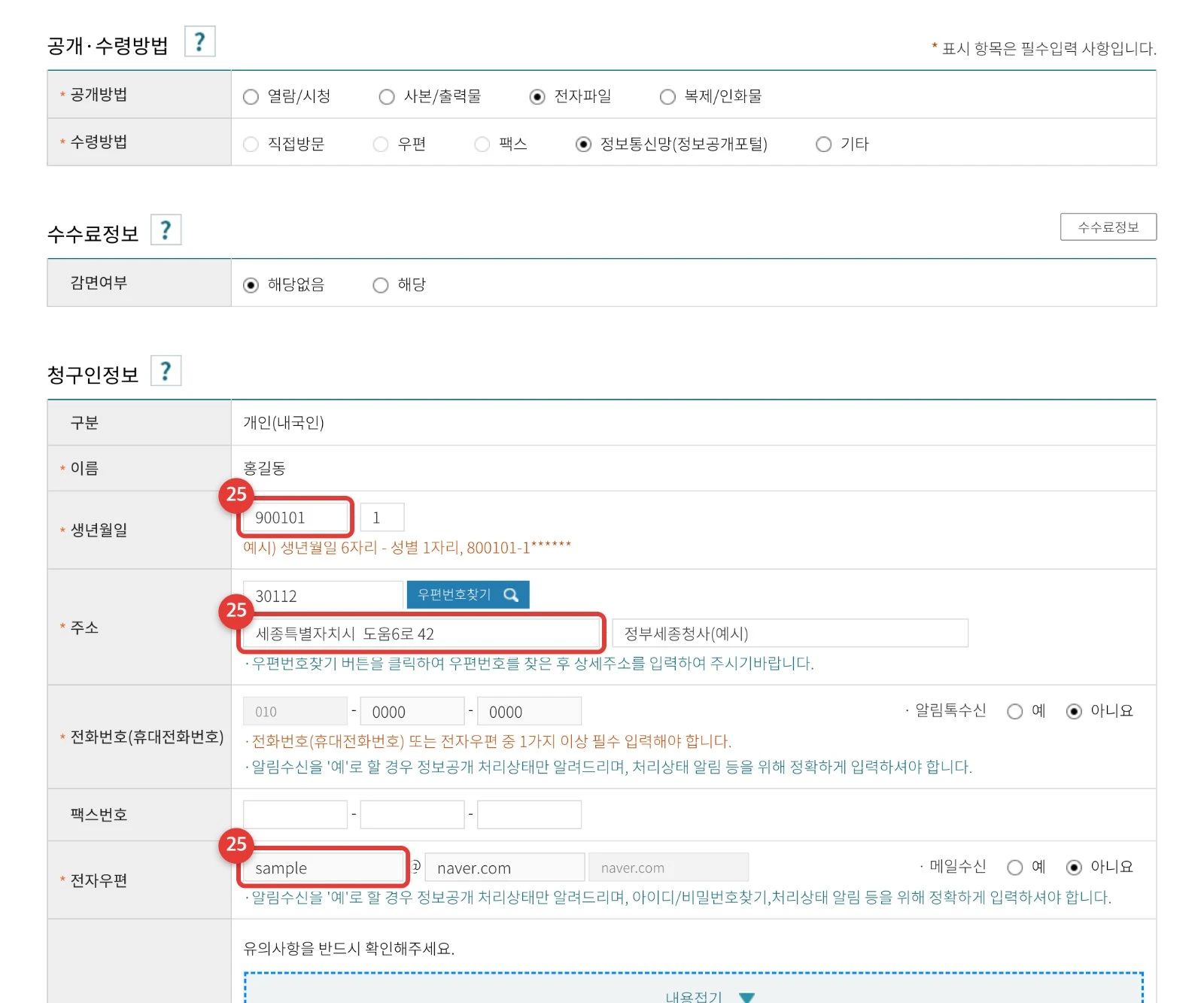The height and width of the screenshot is (1003, 1204).
Task: Set 메일수신 to 예
Action: [1015, 868]
